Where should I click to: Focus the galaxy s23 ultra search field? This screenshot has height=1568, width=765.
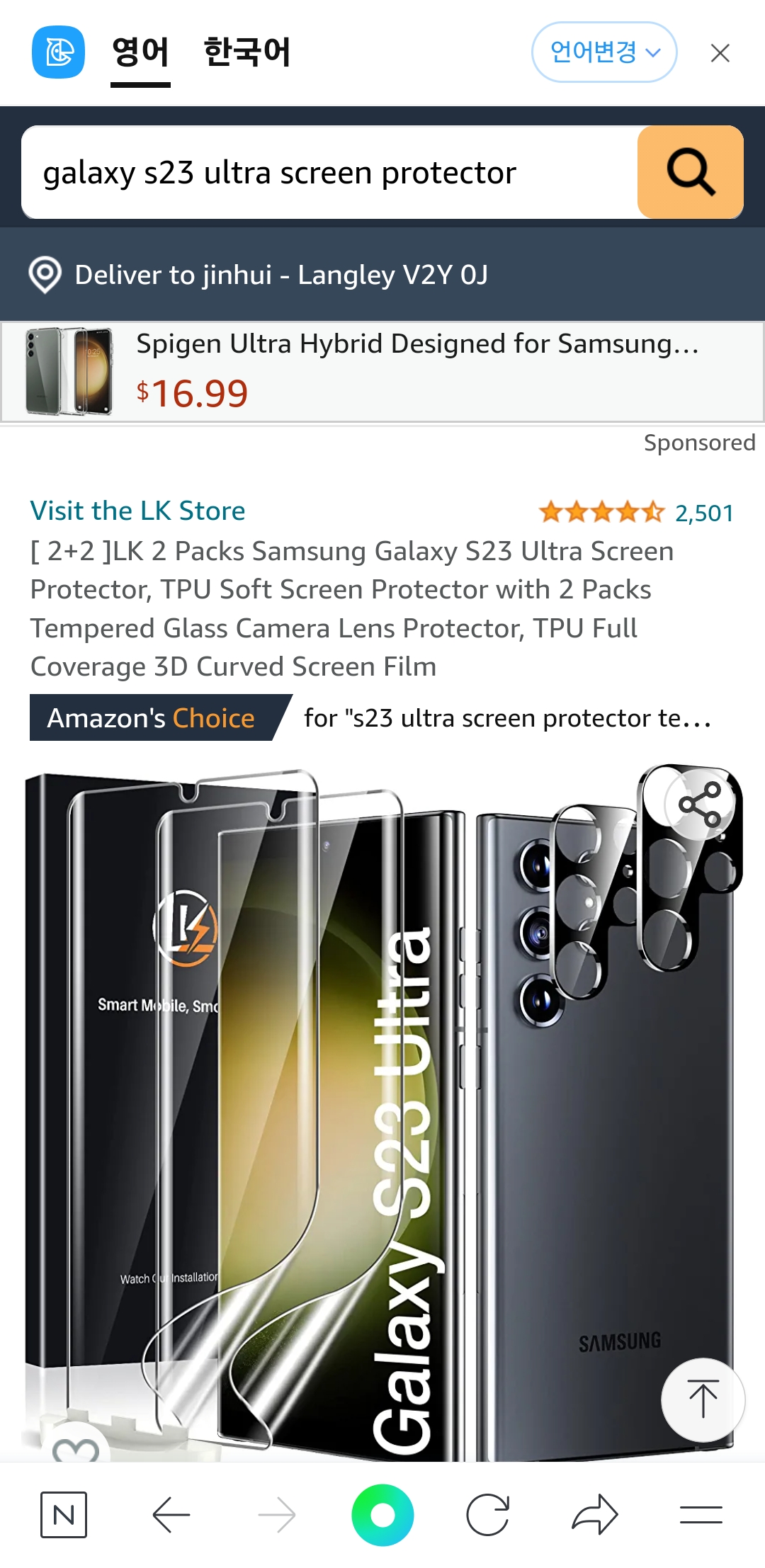pos(330,172)
